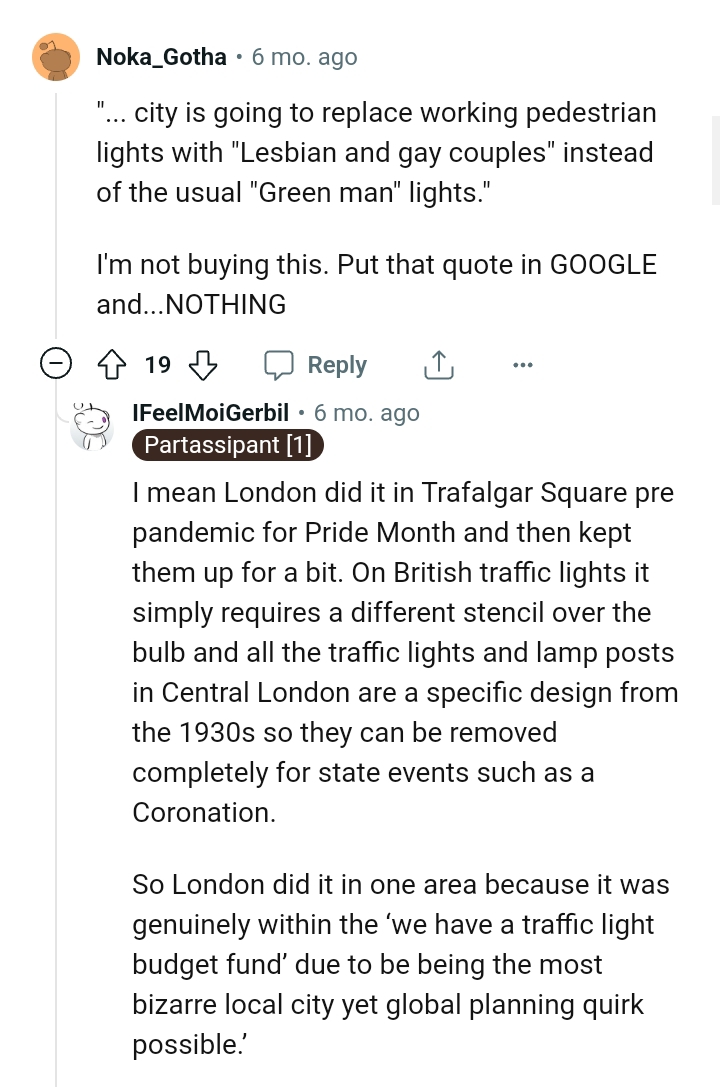Click the scrollbar on the right edge

click(714, 160)
